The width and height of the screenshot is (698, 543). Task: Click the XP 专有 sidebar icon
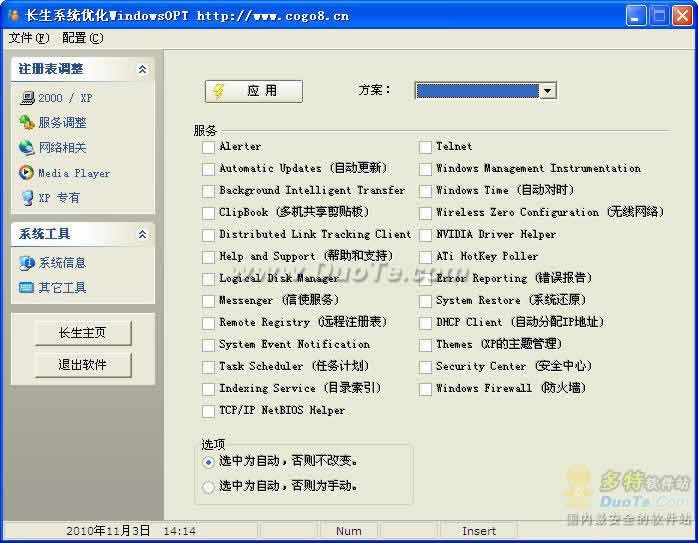[28, 198]
